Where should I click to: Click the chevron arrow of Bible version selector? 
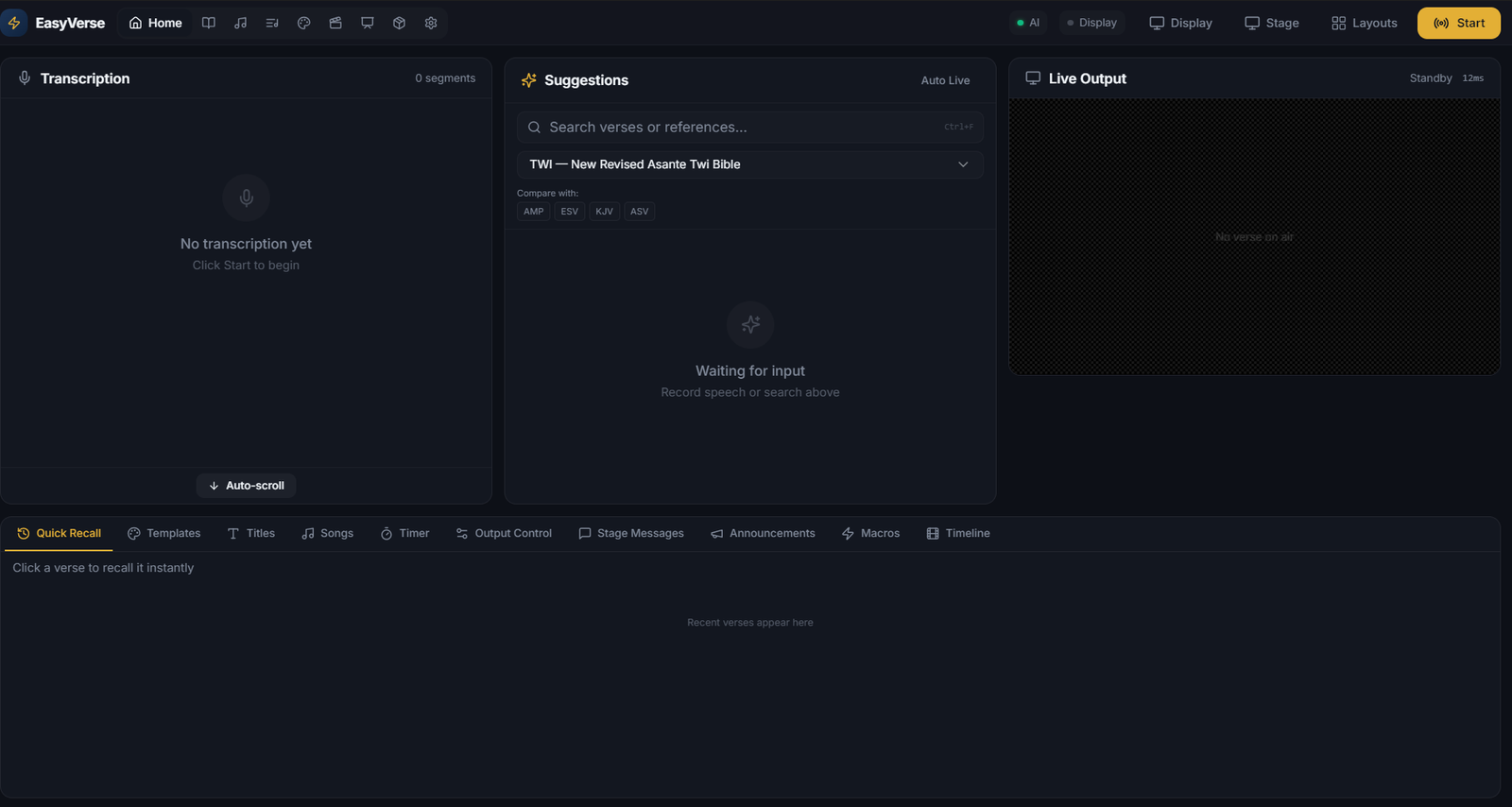click(963, 164)
